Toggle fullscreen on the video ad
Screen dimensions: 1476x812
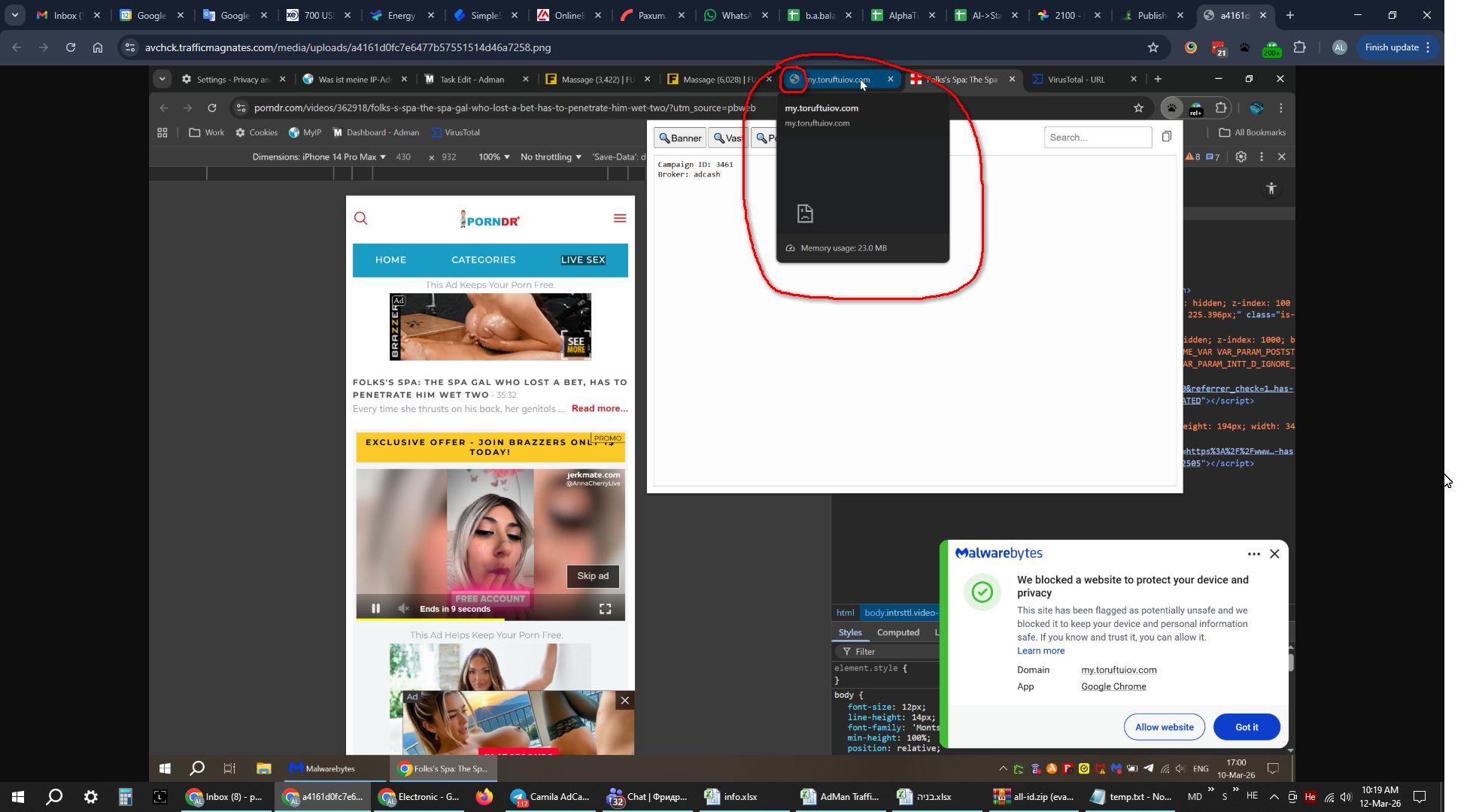[x=605, y=609]
